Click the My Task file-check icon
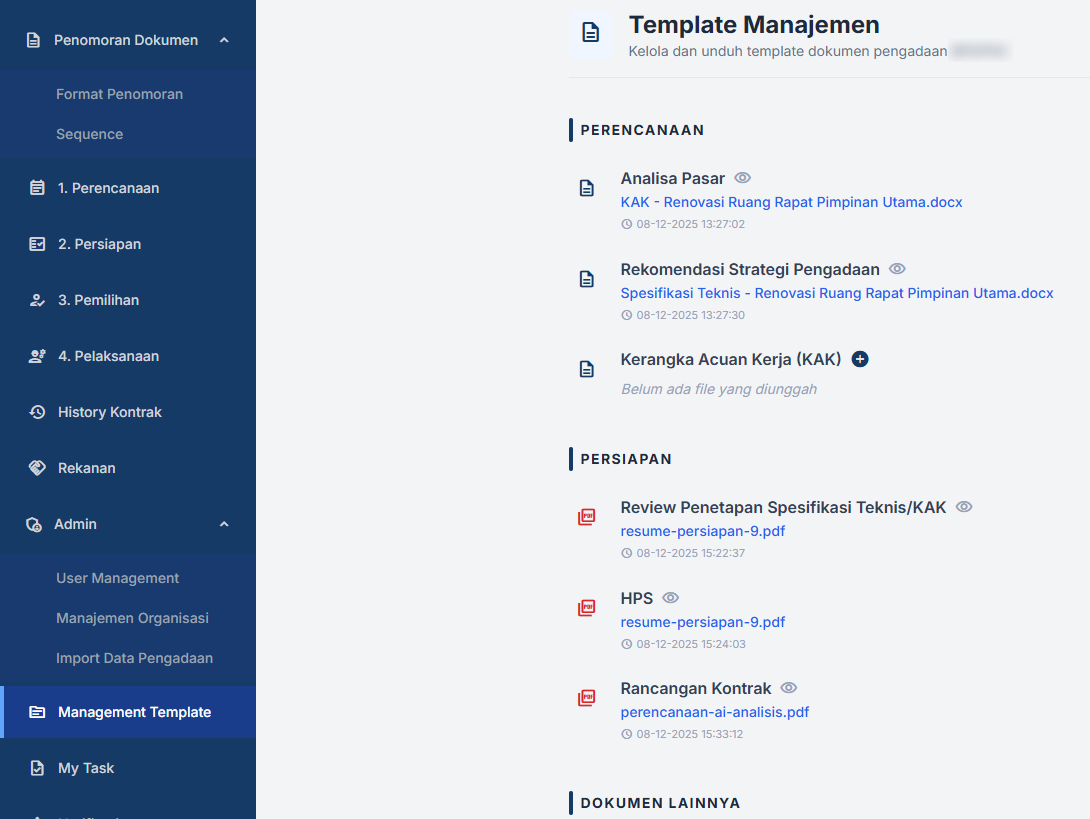The width and height of the screenshot is (1090, 819). 37,768
